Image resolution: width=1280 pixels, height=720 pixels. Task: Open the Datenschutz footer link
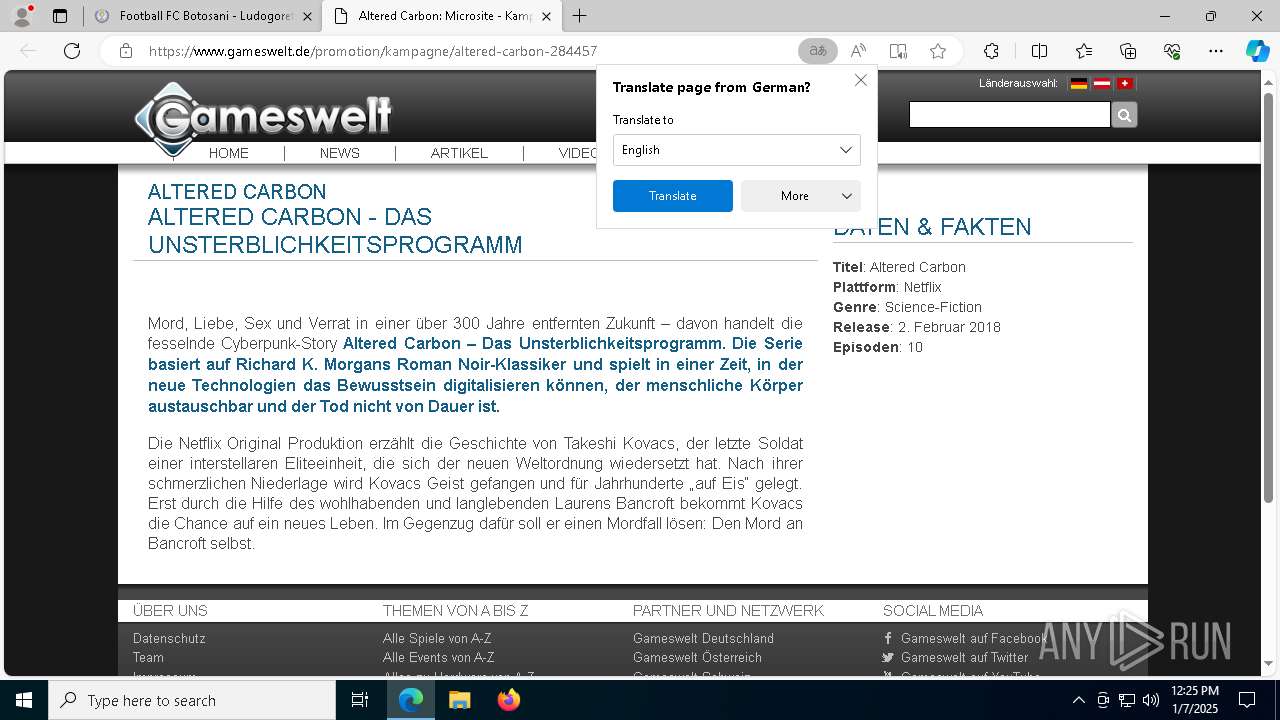point(169,638)
